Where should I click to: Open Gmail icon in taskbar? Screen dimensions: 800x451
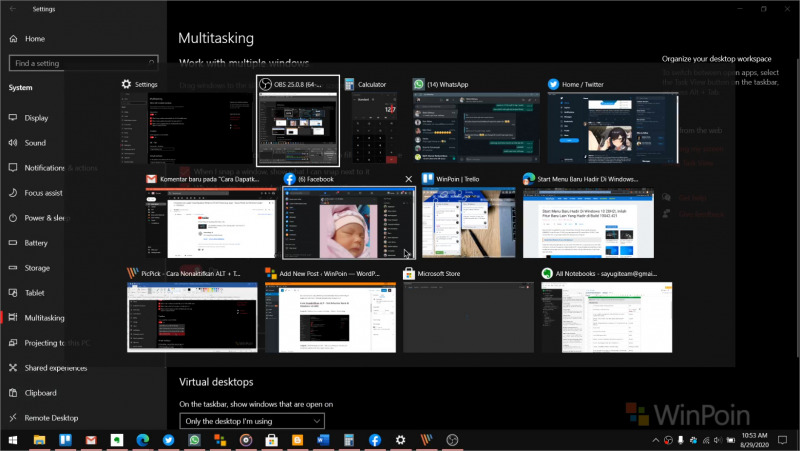(91, 440)
